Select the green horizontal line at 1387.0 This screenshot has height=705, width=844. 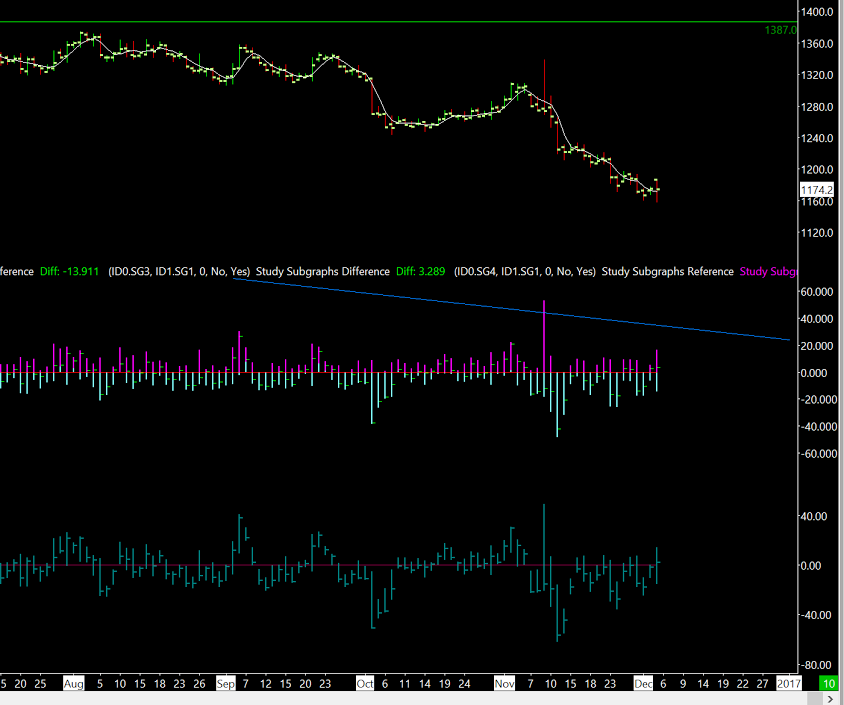(x=398, y=22)
